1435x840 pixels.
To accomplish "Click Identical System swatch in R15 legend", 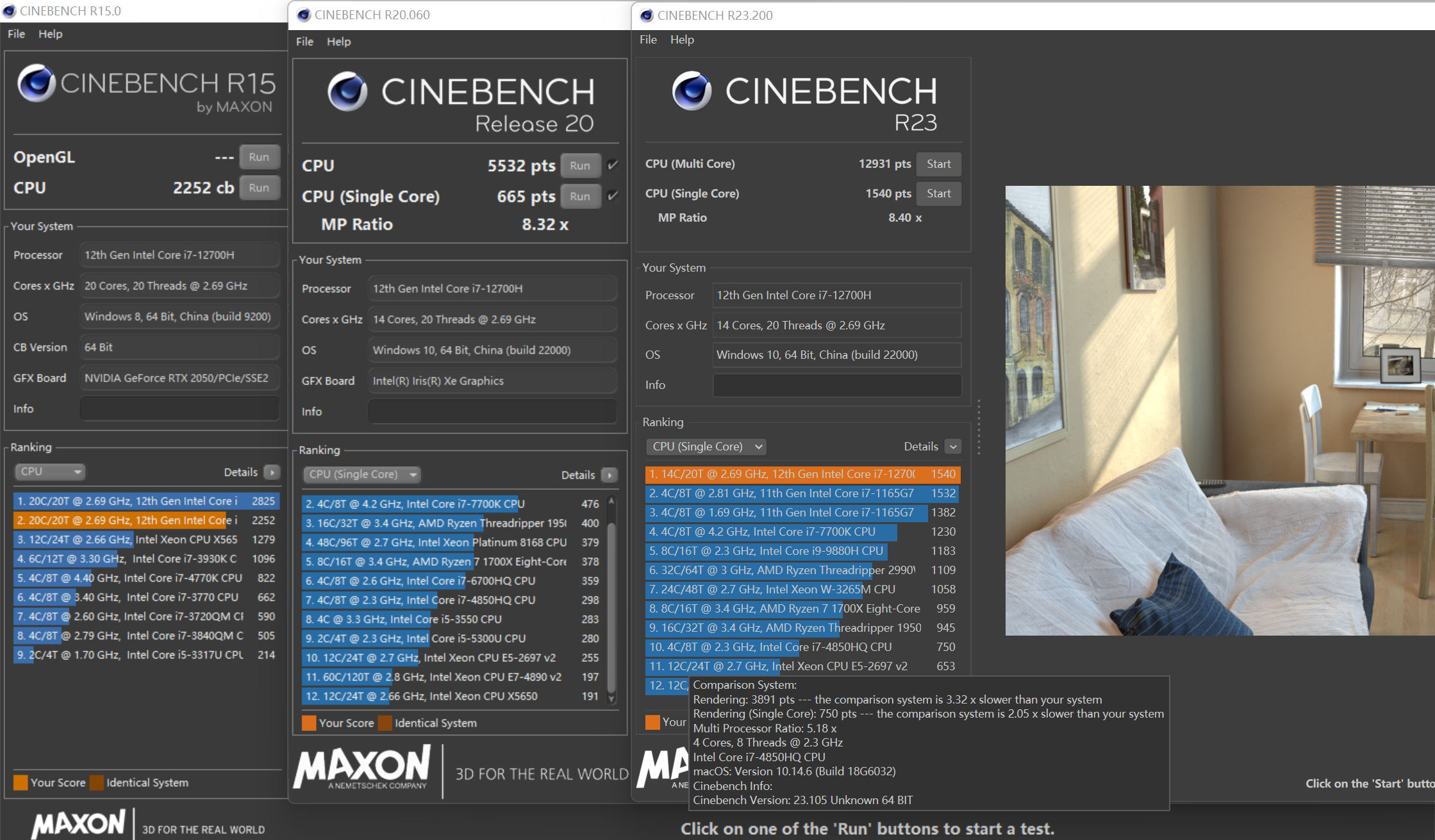I will pos(97,782).
